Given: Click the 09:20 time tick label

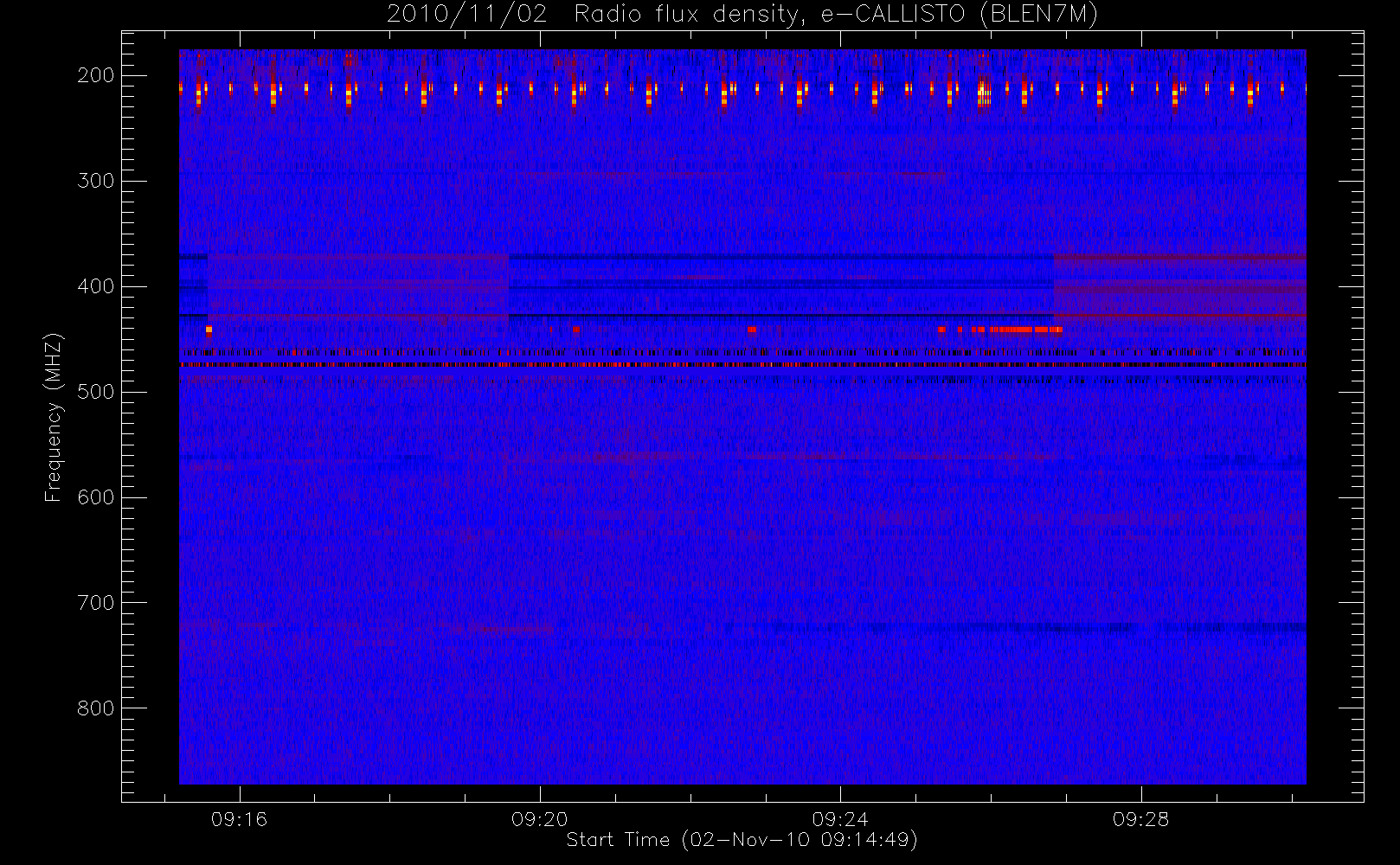Looking at the screenshot, I should (540, 819).
